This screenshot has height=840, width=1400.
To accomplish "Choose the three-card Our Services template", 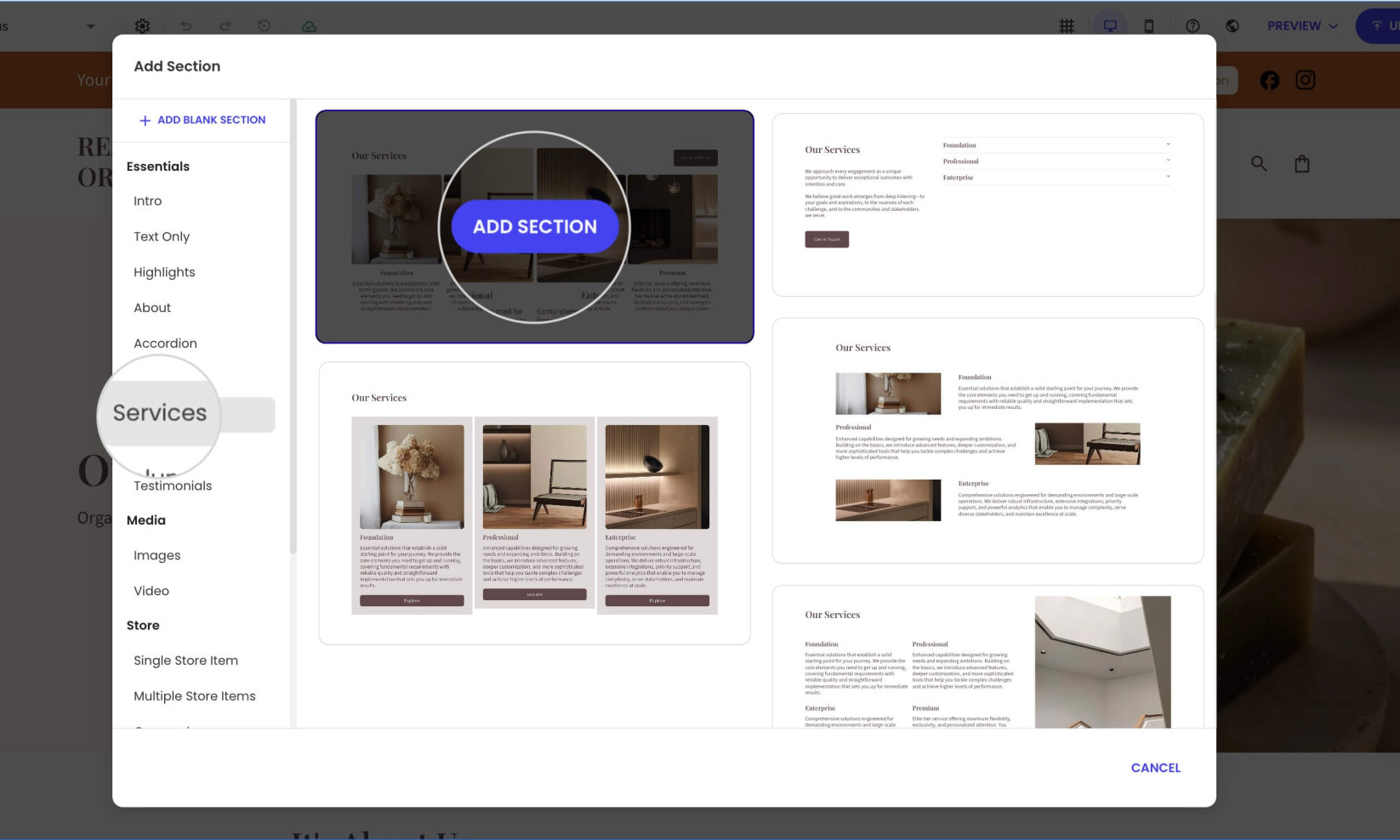I will tap(534, 503).
